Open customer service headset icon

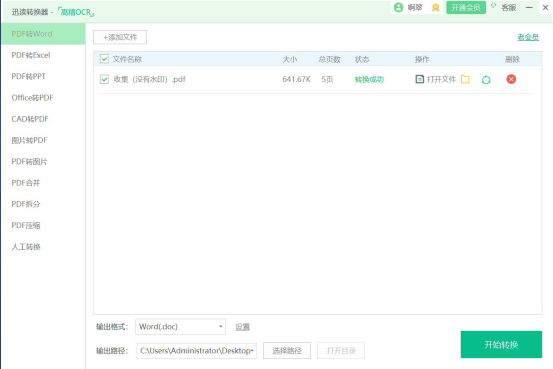(x=493, y=6)
